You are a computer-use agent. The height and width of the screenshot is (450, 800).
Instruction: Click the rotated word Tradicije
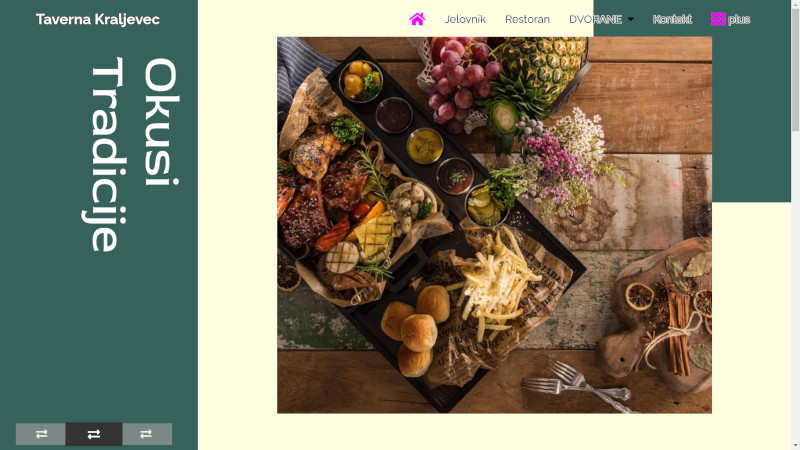[x=104, y=154]
